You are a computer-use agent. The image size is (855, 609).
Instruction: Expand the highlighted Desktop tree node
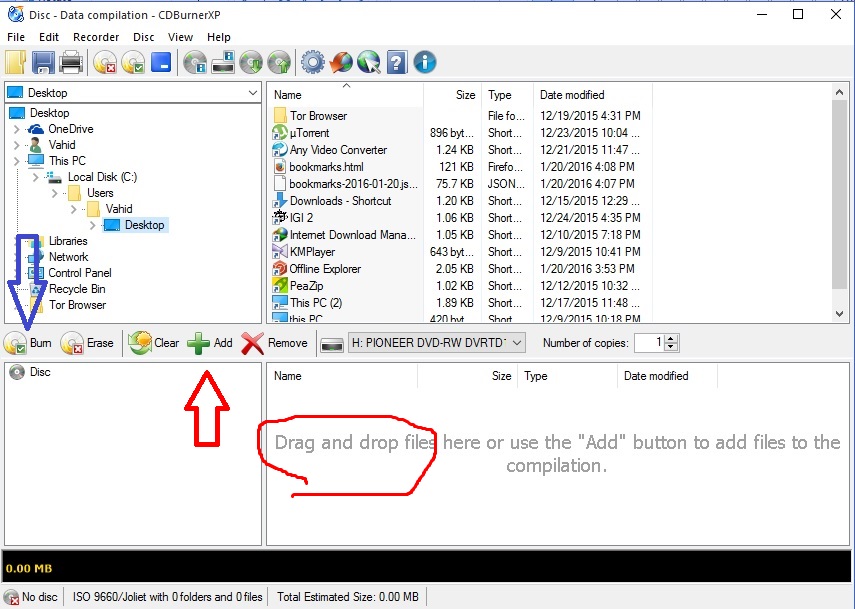click(93, 225)
